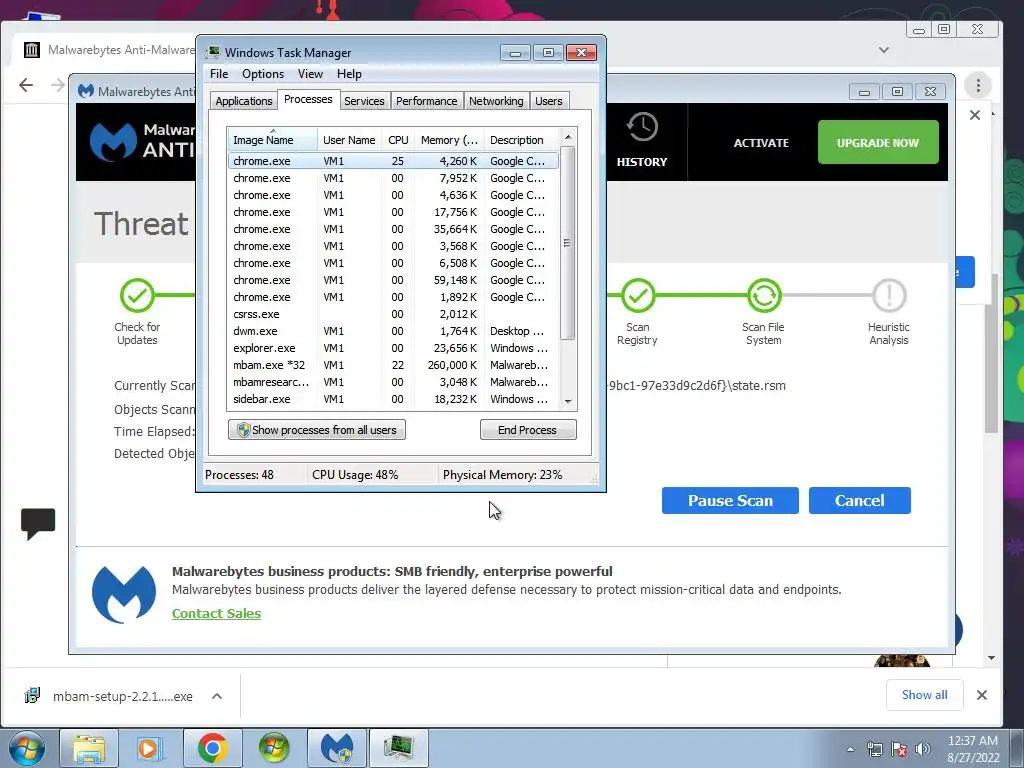Expand mbam-setup download options chevron
The image size is (1024, 768).
click(217, 696)
